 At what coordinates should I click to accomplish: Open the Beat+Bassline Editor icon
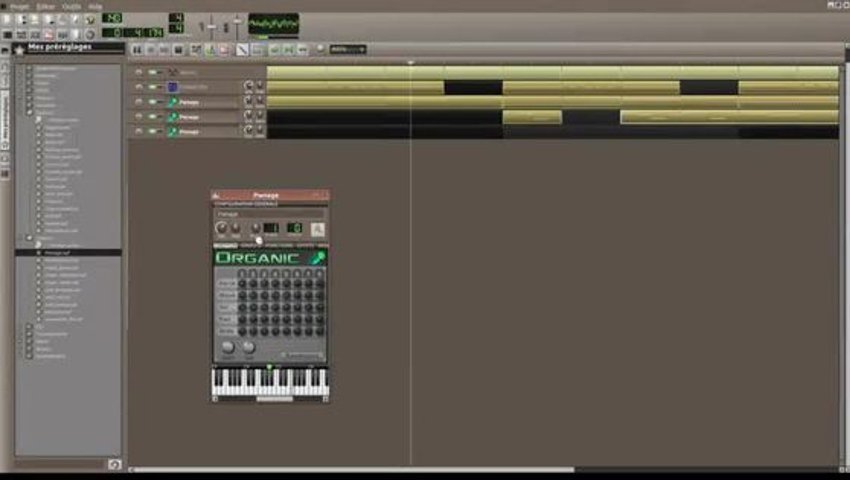[22, 35]
